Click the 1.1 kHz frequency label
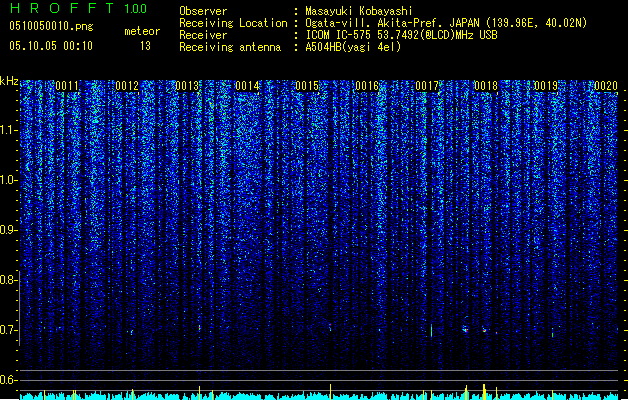Image resolution: width=629 pixels, height=400 pixels. [x=8, y=130]
